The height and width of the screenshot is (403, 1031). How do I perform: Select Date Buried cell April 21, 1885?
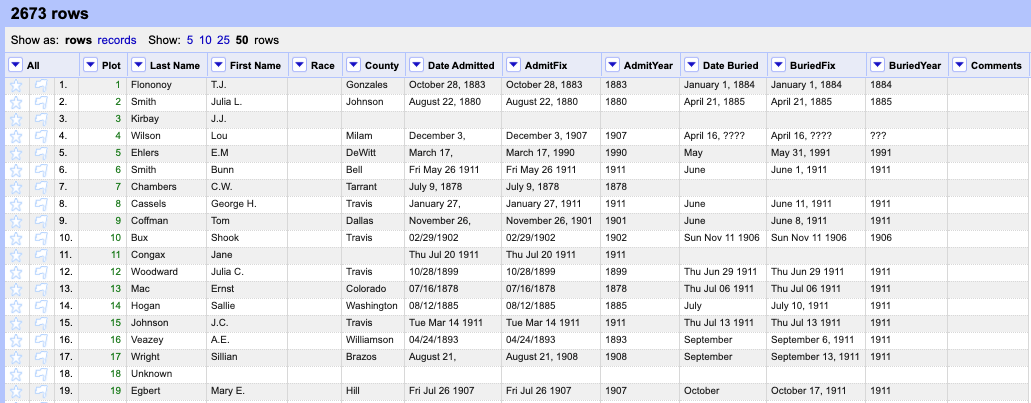724,102
